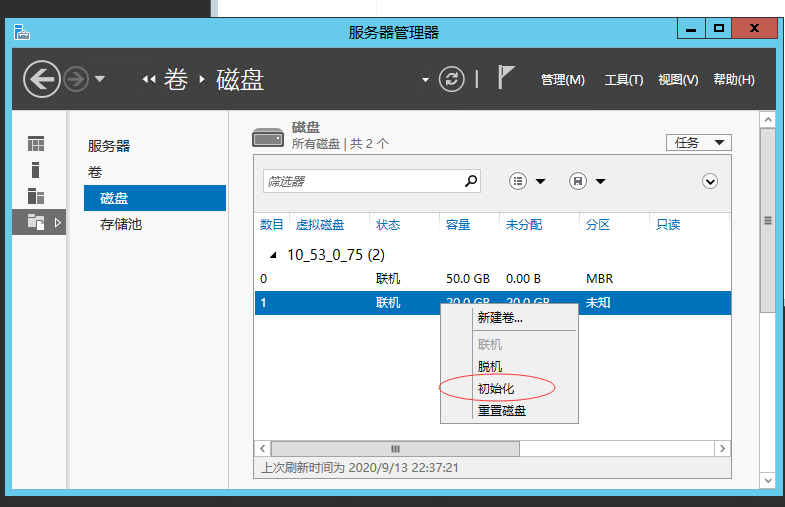
Task: Click the 联机 status of disk 0
Action: (387, 279)
